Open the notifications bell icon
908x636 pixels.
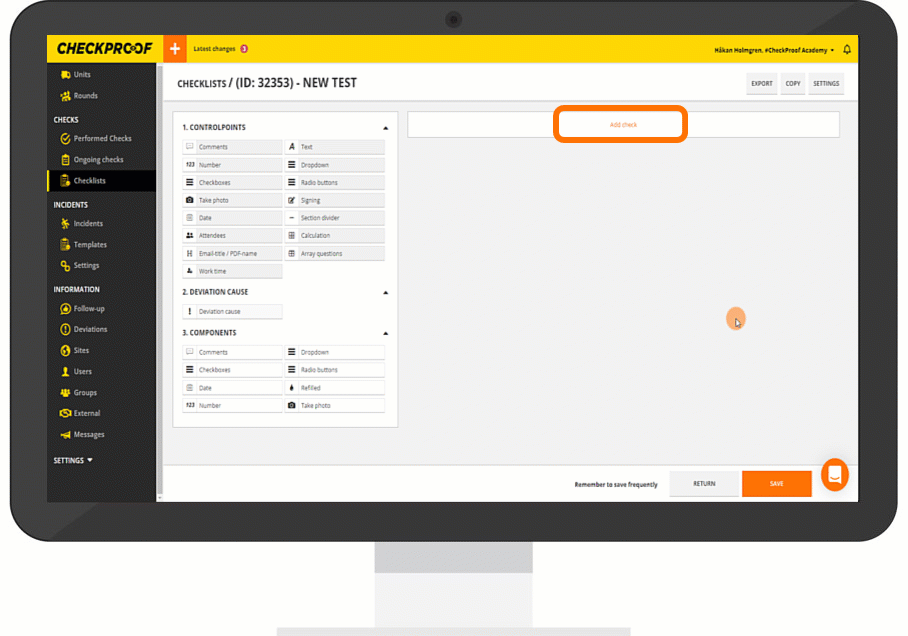pyautogui.click(x=847, y=49)
